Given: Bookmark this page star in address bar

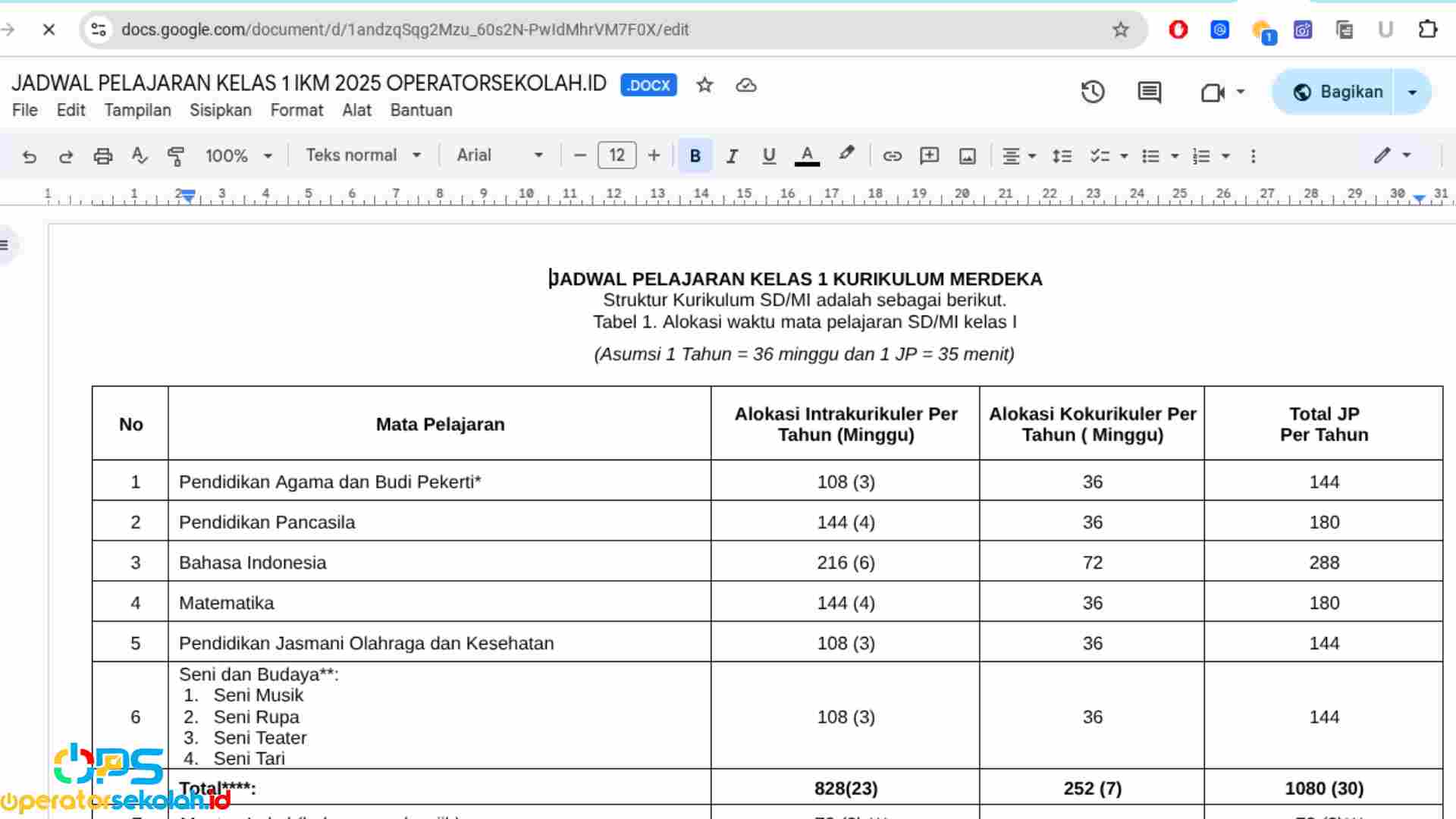Looking at the screenshot, I should tap(1121, 30).
